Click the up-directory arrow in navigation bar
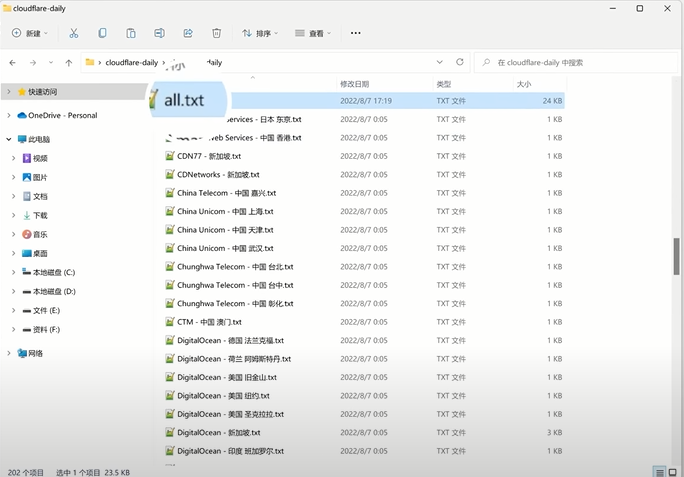684x477 pixels. [x=68, y=62]
